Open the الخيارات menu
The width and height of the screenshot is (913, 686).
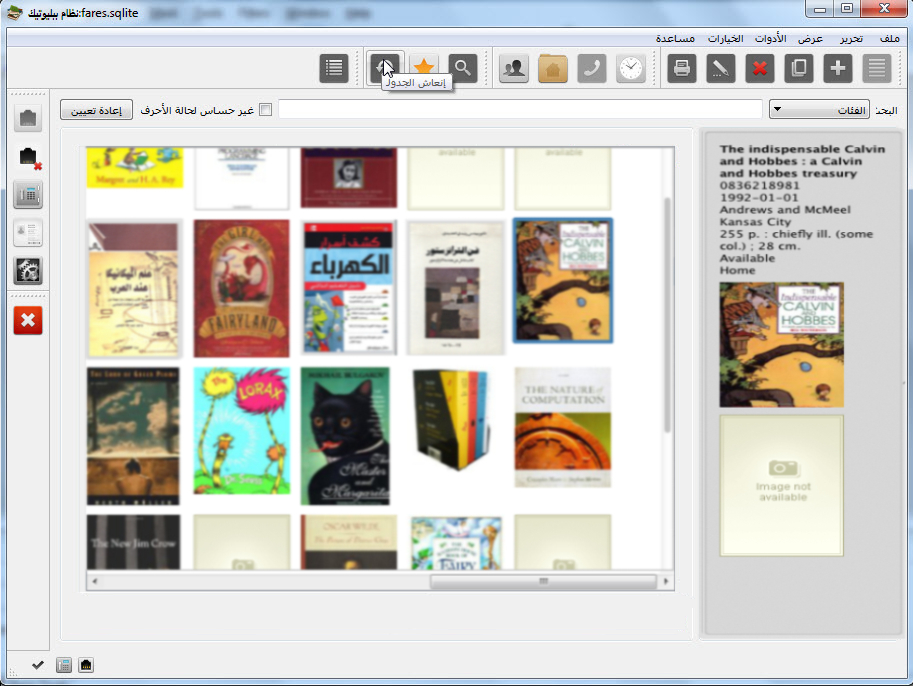[x=726, y=38]
